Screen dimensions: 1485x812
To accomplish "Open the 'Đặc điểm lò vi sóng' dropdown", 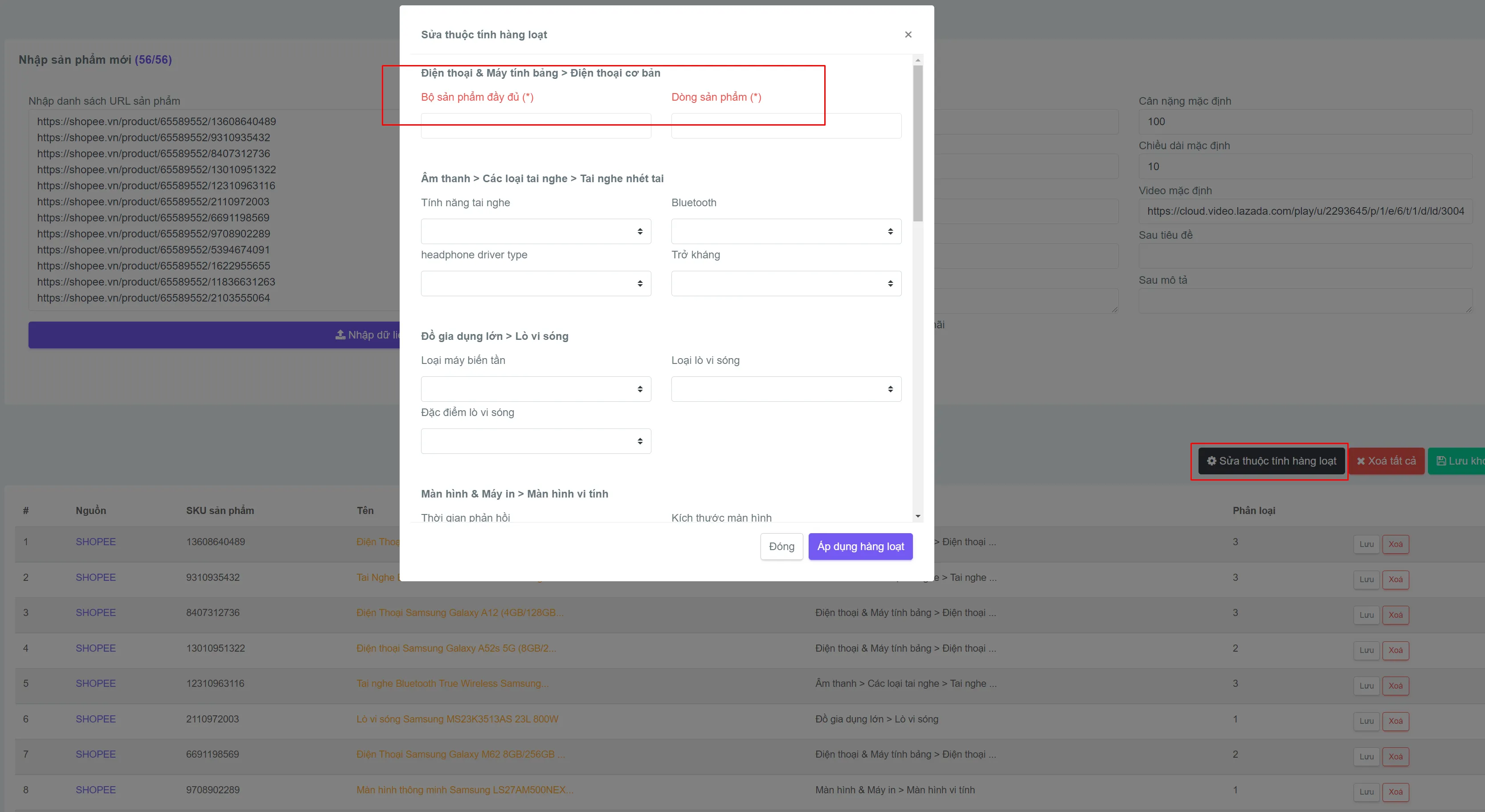I will click(536, 441).
